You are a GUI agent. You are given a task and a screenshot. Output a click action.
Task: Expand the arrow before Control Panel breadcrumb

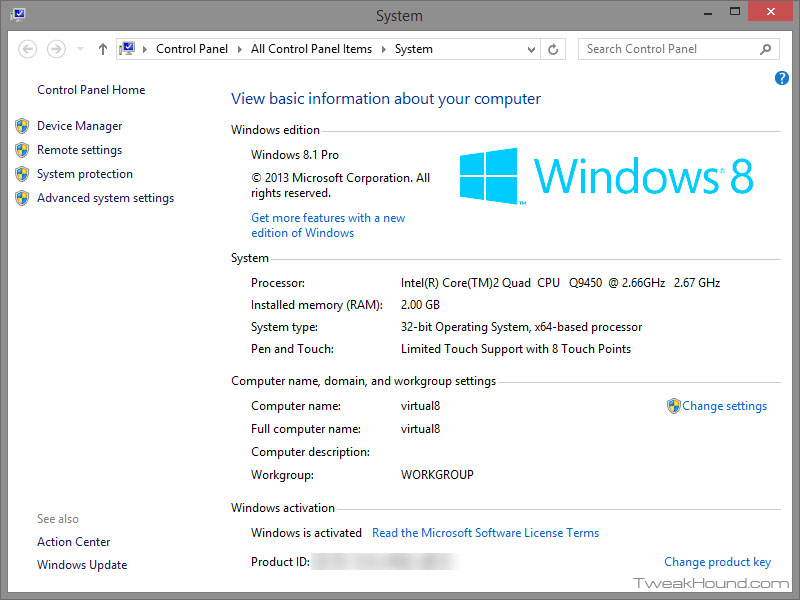pyautogui.click(x=145, y=49)
